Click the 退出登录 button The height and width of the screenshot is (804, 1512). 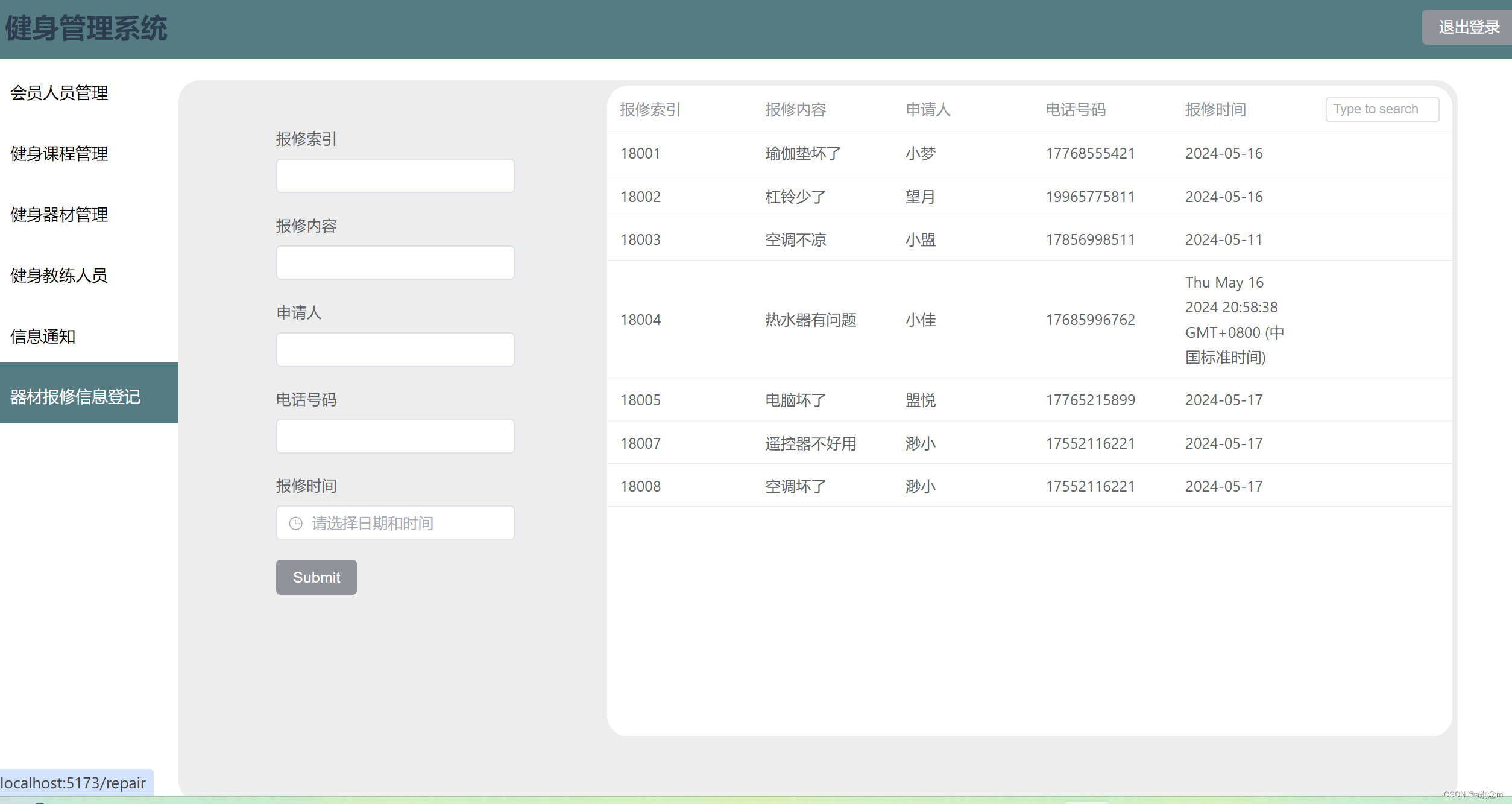1468,27
